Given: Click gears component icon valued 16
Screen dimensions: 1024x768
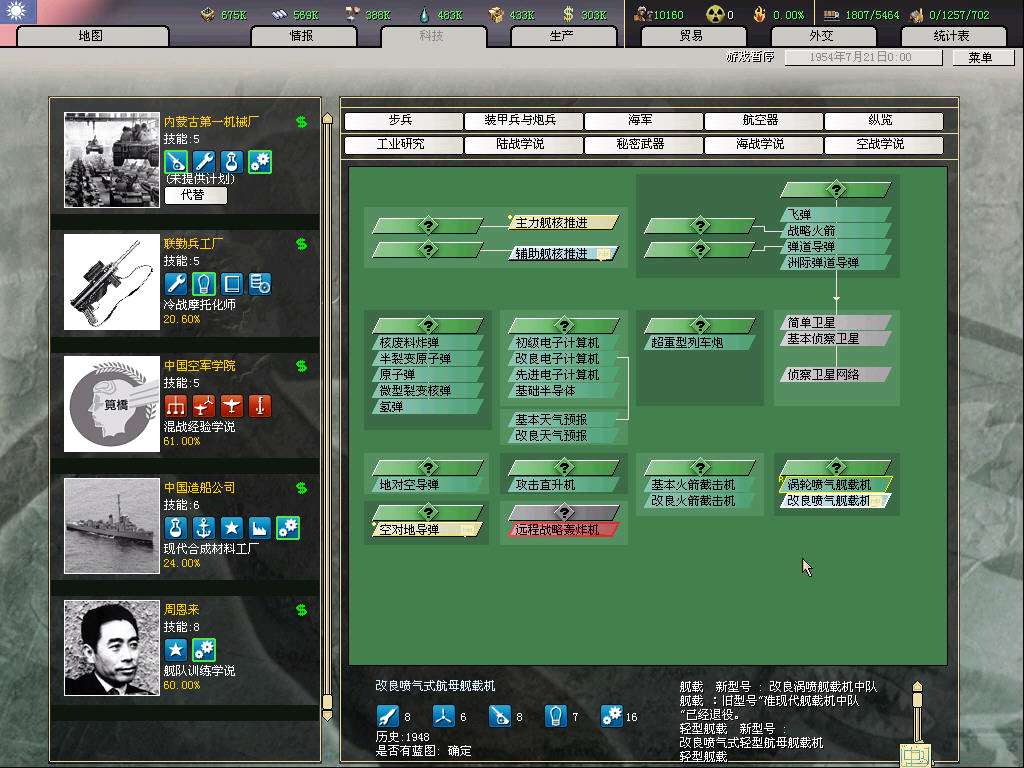Looking at the screenshot, I should point(612,716).
